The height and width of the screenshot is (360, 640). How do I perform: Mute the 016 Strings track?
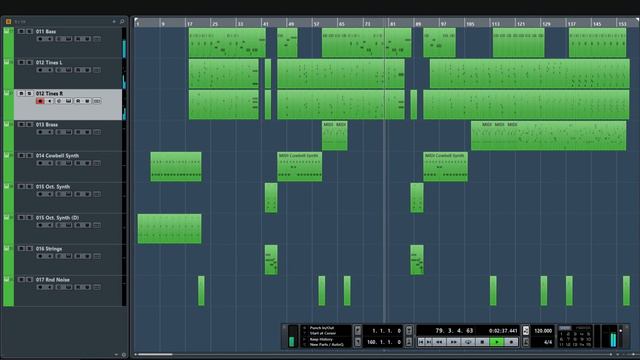21,249
